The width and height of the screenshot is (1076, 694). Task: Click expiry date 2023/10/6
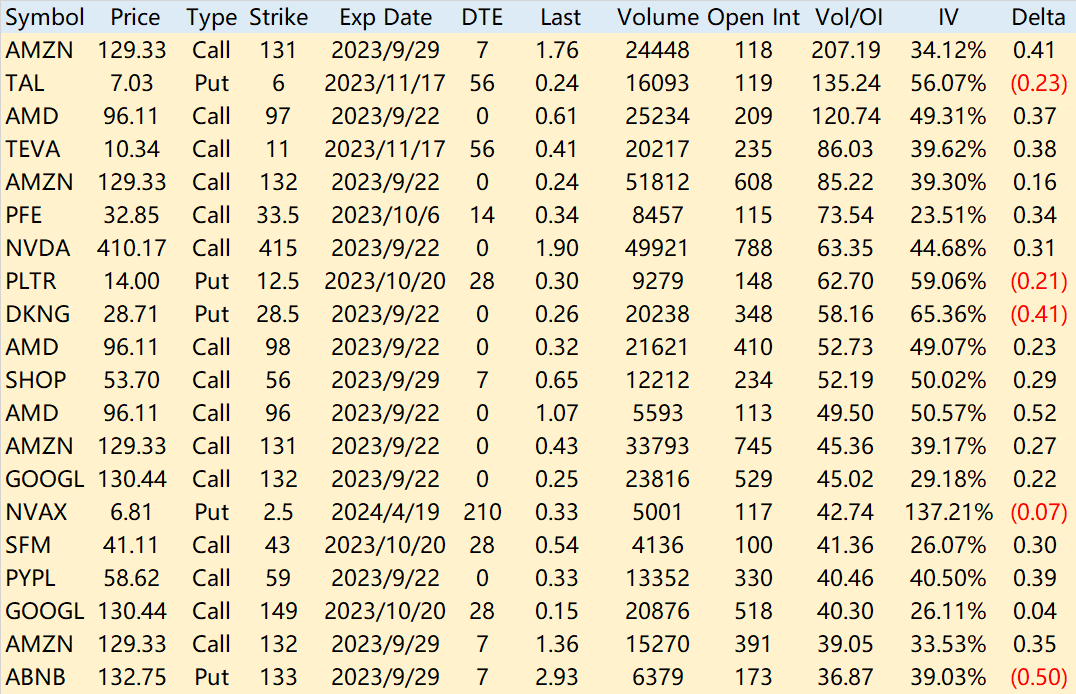pyautogui.click(x=386, y=215)
